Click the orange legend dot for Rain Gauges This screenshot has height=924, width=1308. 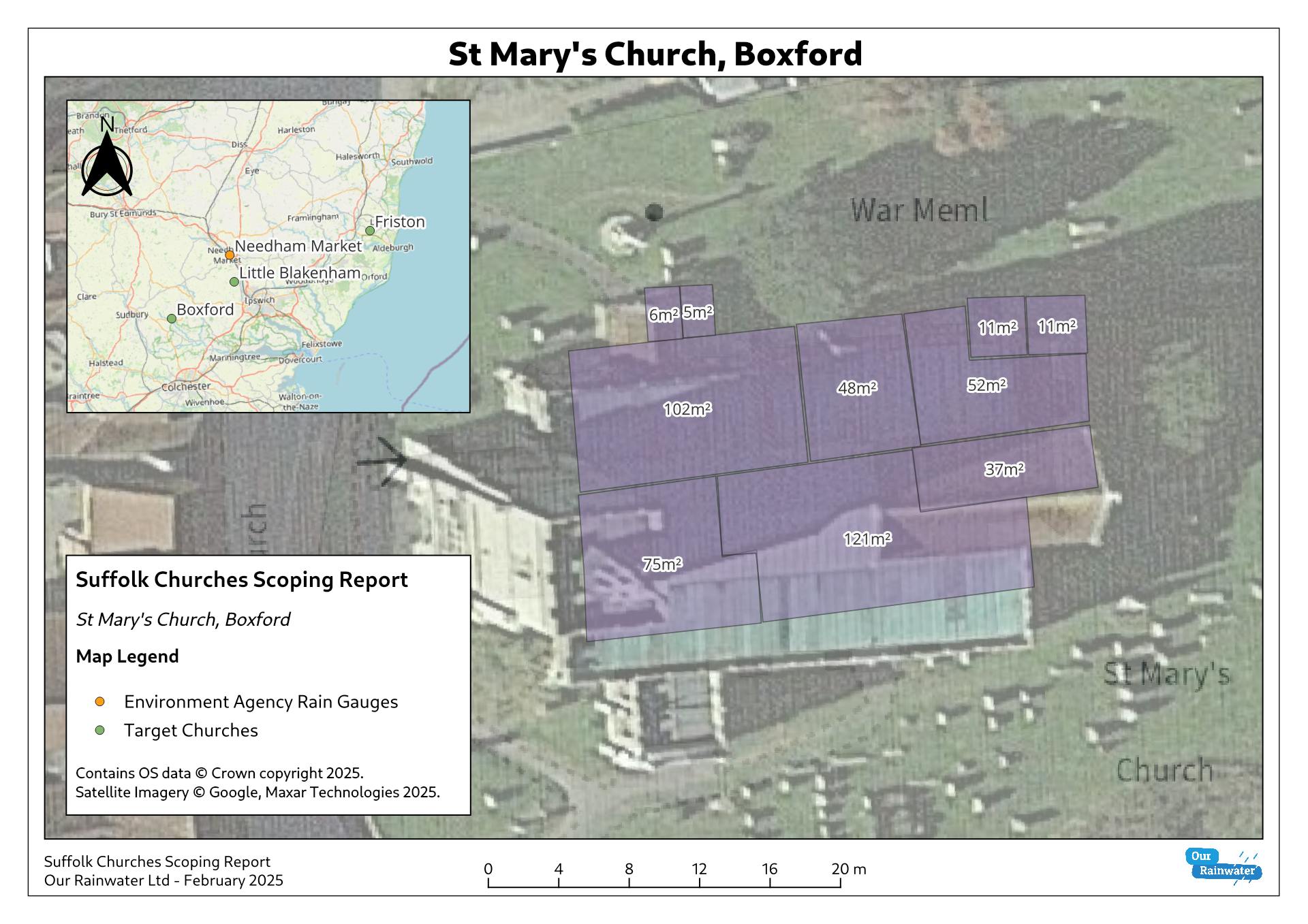[x=100, y=702]
